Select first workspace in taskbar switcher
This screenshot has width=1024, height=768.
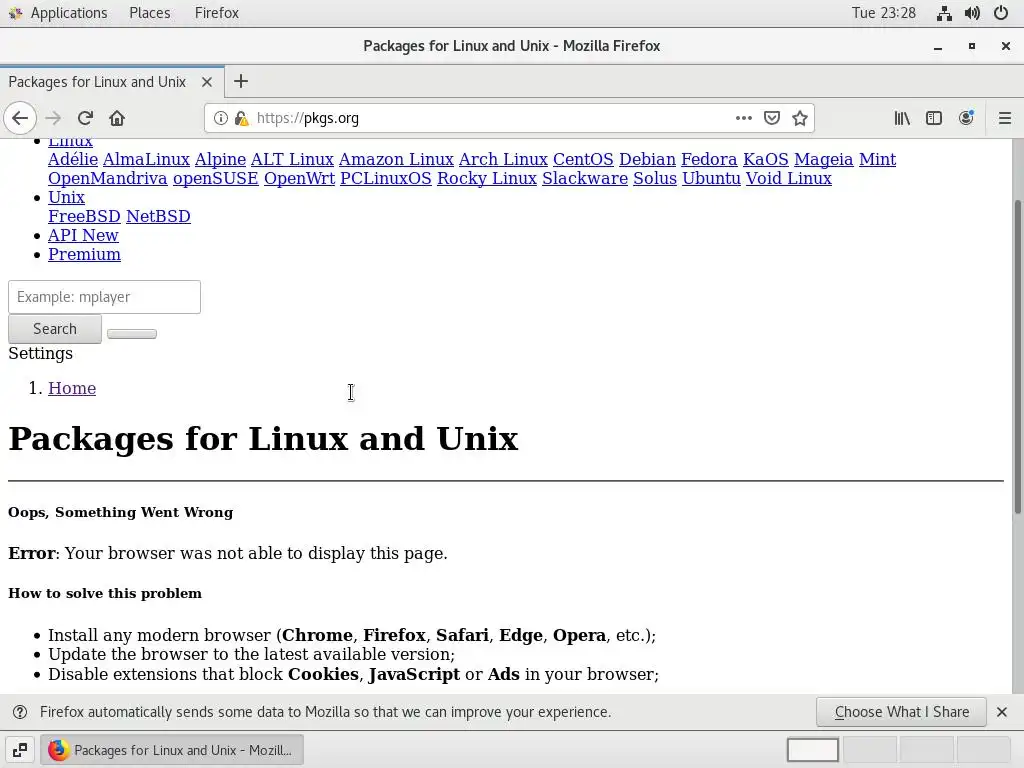coord(813,750)
